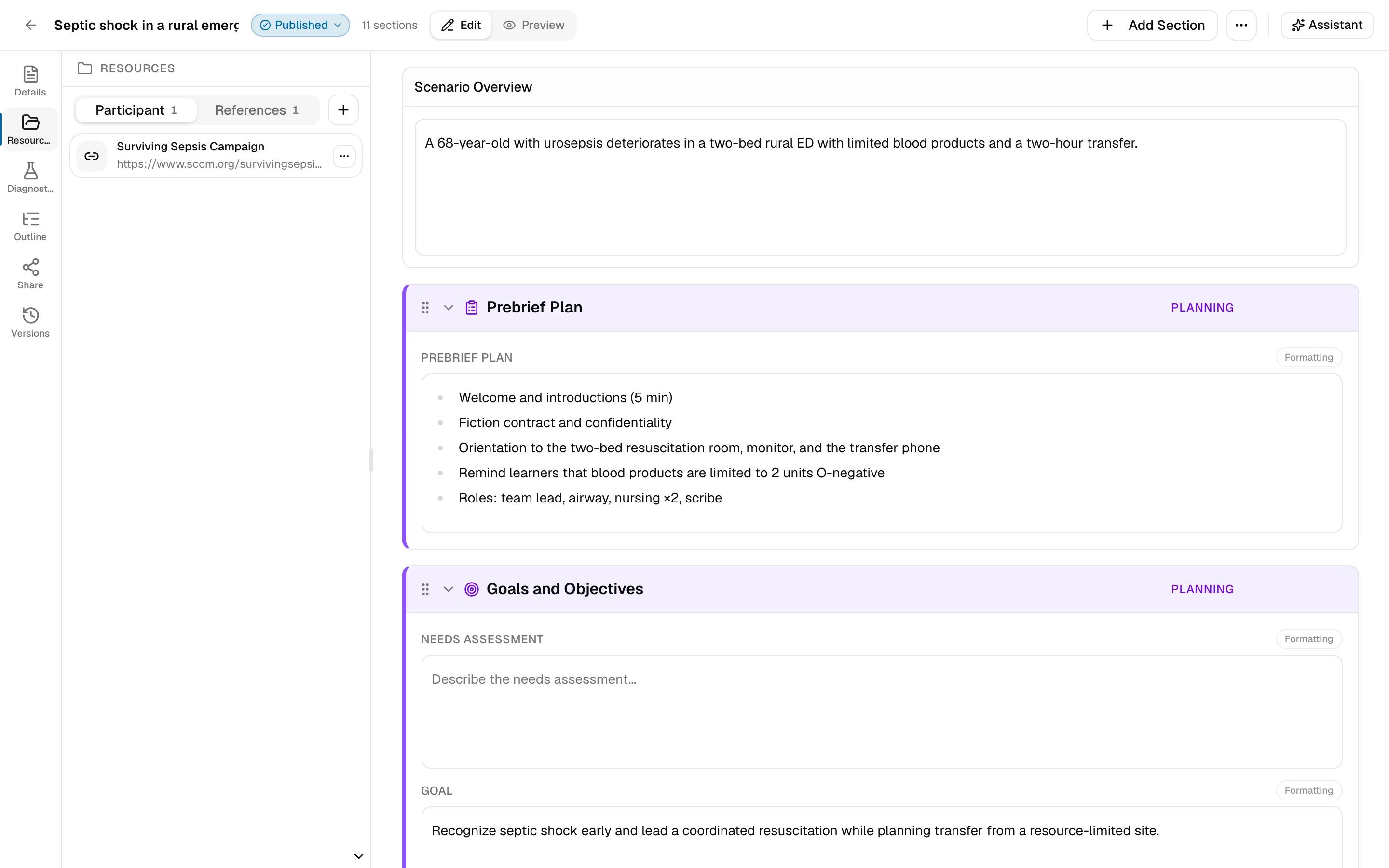The image size is (1389, 868).
Task: Click Formatting for the Needs Assessment field
Action: 1308,639
